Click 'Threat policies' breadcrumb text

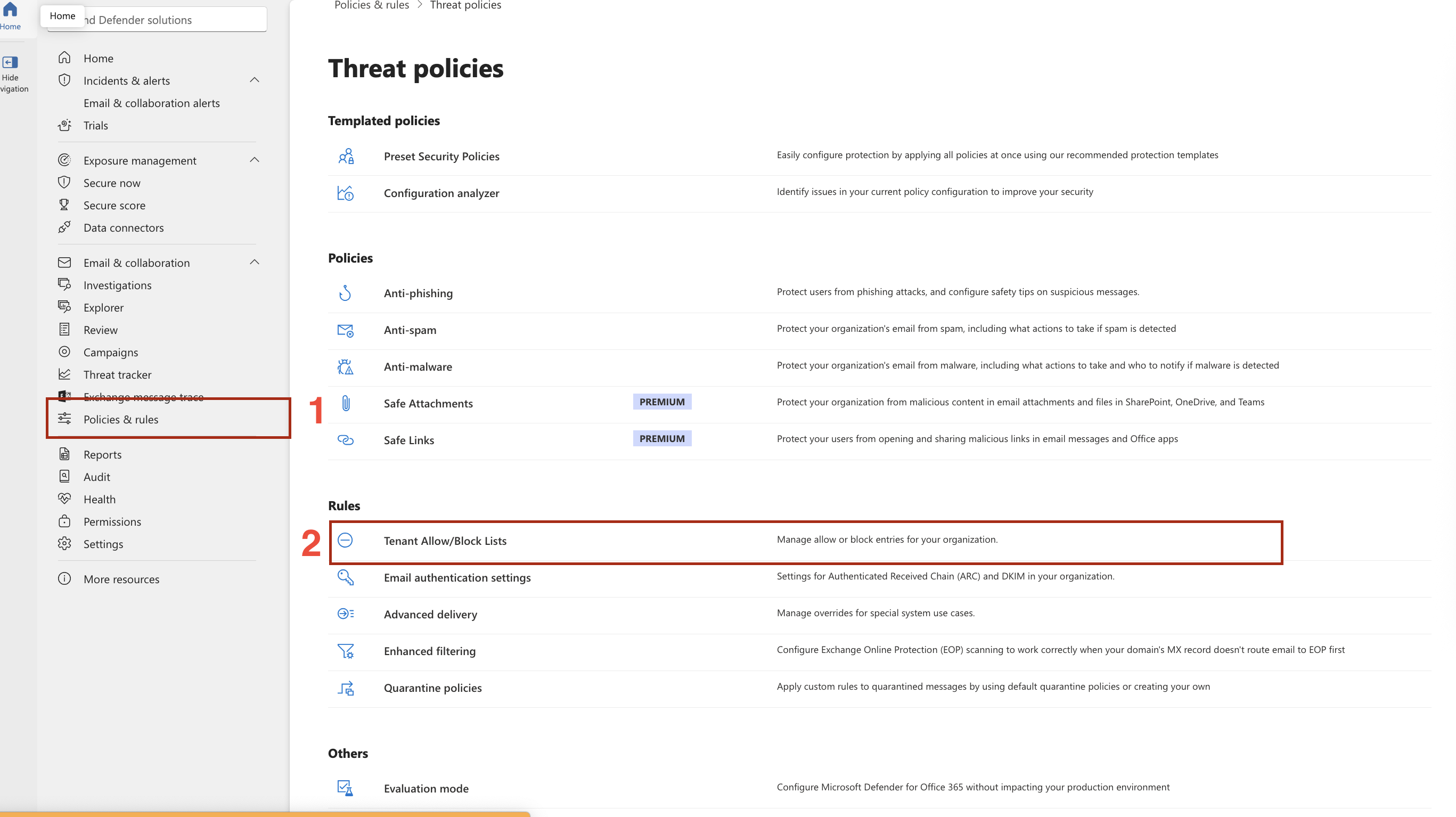tap(465, 5)
